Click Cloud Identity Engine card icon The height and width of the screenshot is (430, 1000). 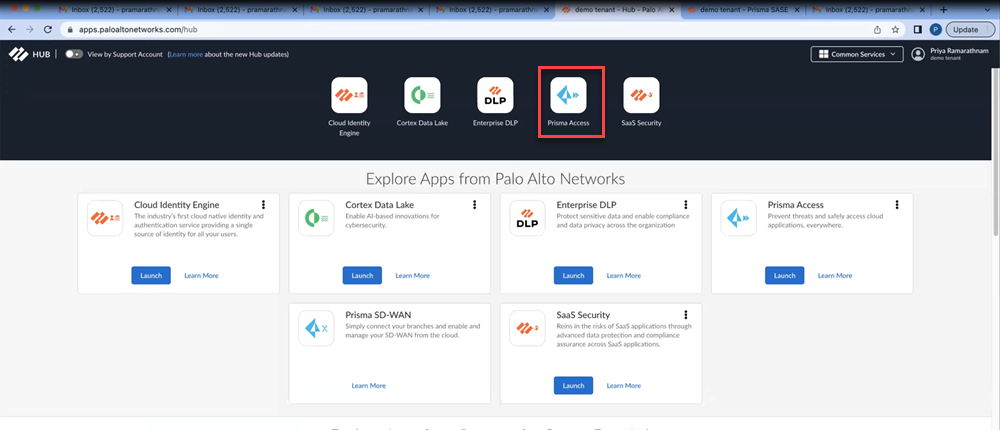tap(105, 218)
